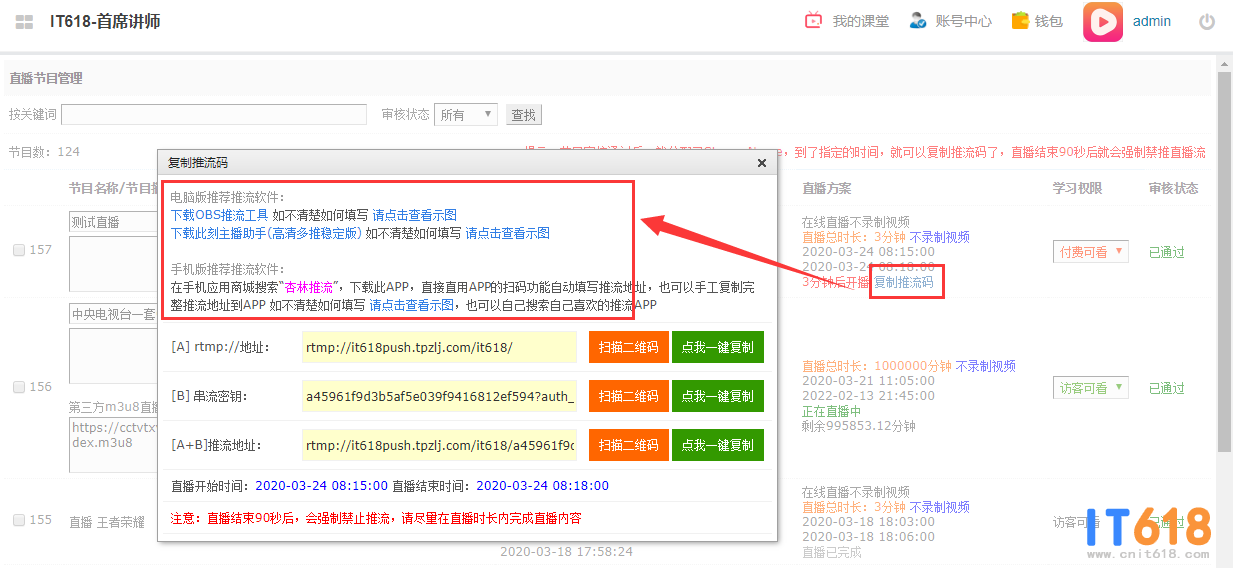
Task: Open 我的课堂 from the top bar
Action: pos(848,21)
